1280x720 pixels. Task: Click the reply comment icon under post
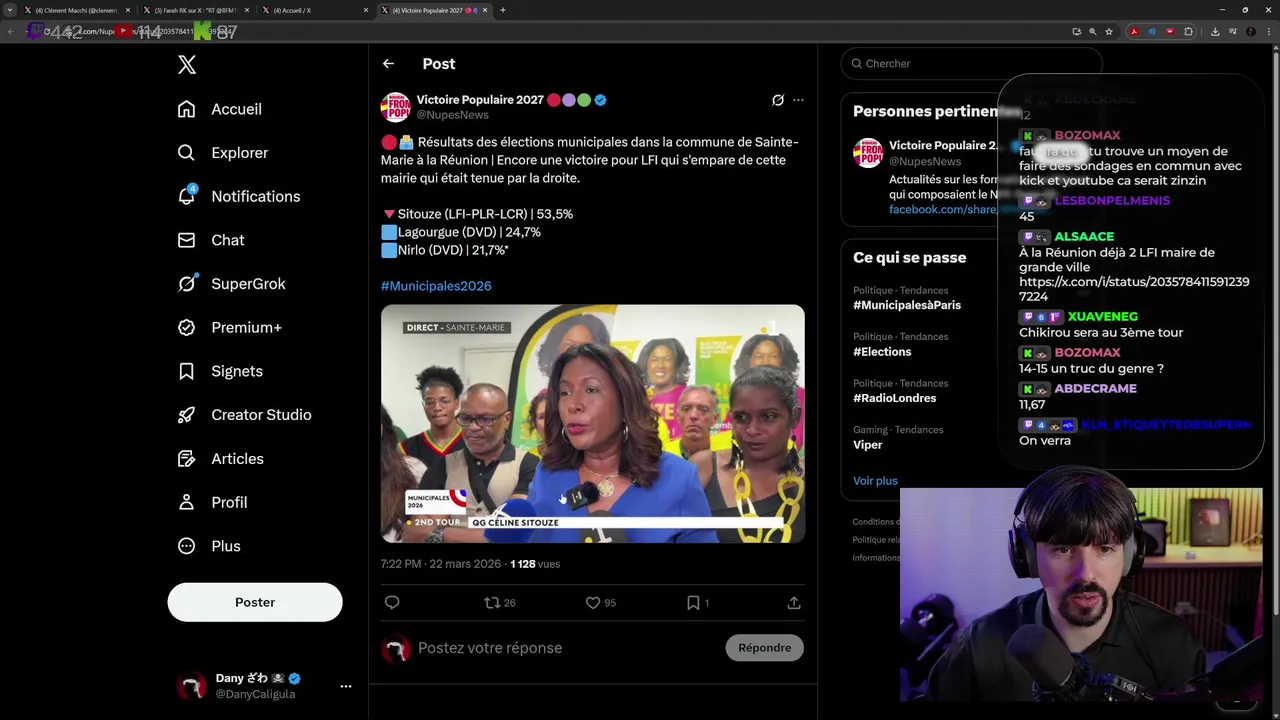click(x=392, y=602)
